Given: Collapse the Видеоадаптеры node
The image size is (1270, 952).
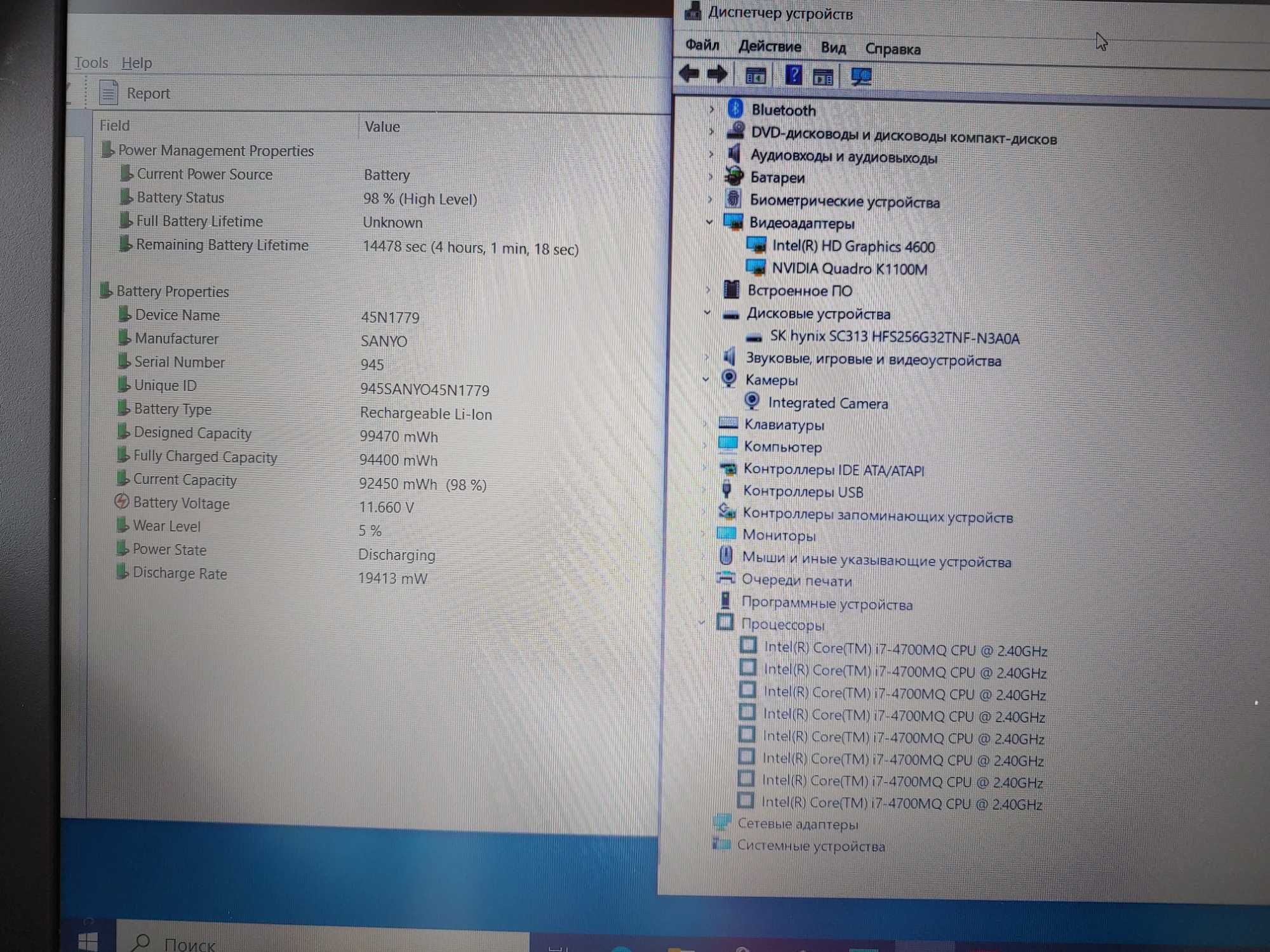Looking at the screenshot, I should click(x=709, y=221).
